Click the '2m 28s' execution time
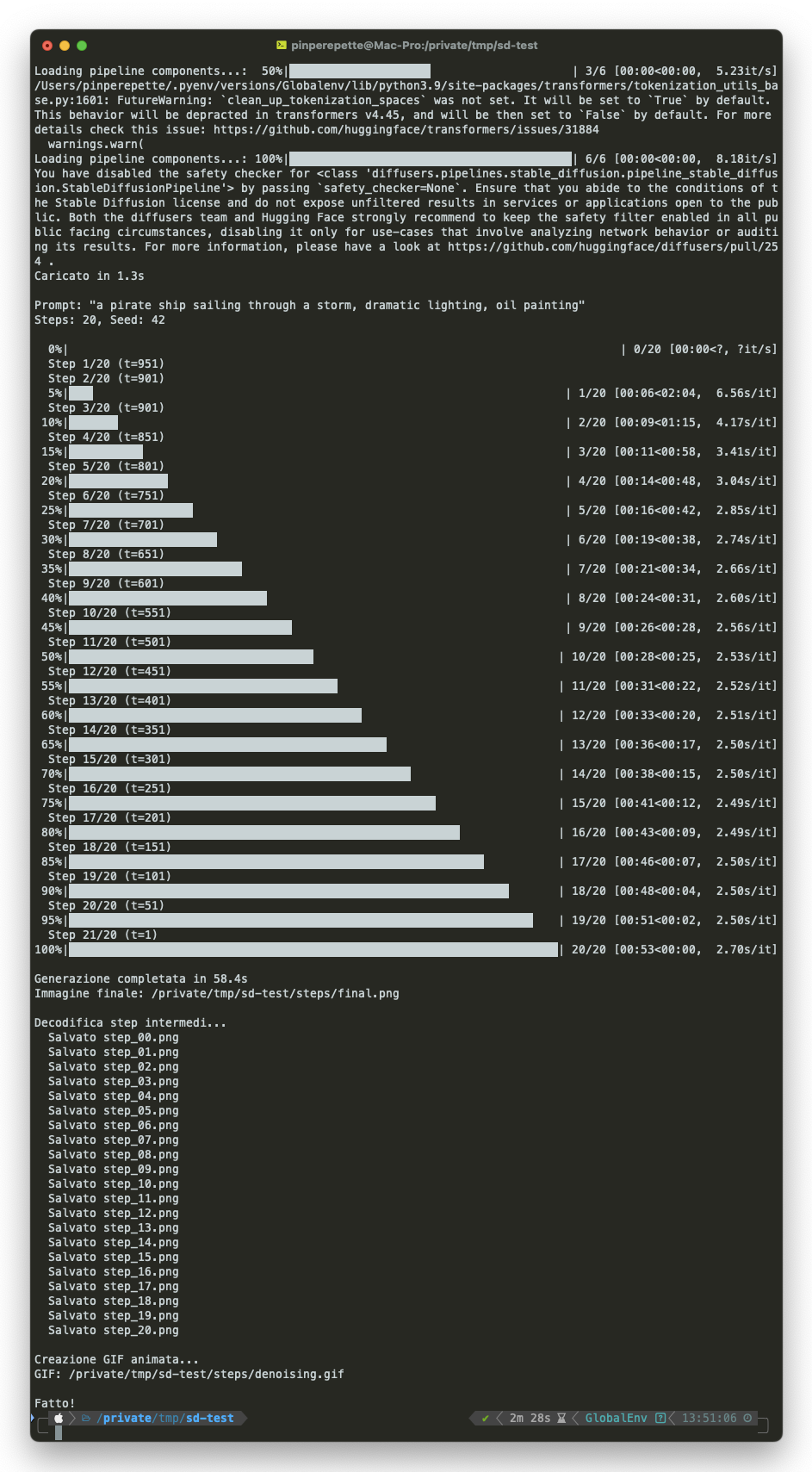Screen dimensions: 812x1472 530,1418
